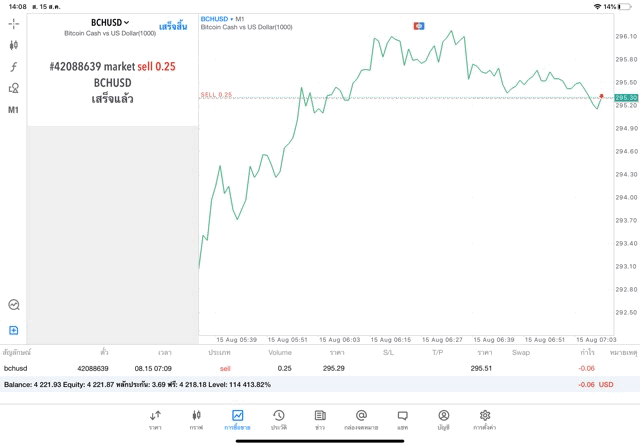
Task: Tap the new order plus icon
Action: pyautogui.click(x=14, y=330)
